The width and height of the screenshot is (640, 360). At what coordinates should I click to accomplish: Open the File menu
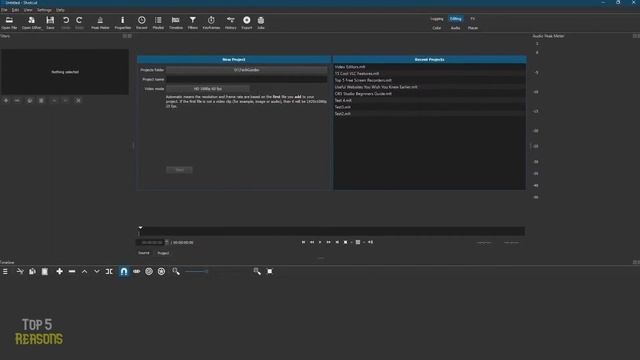pos(4,10)
